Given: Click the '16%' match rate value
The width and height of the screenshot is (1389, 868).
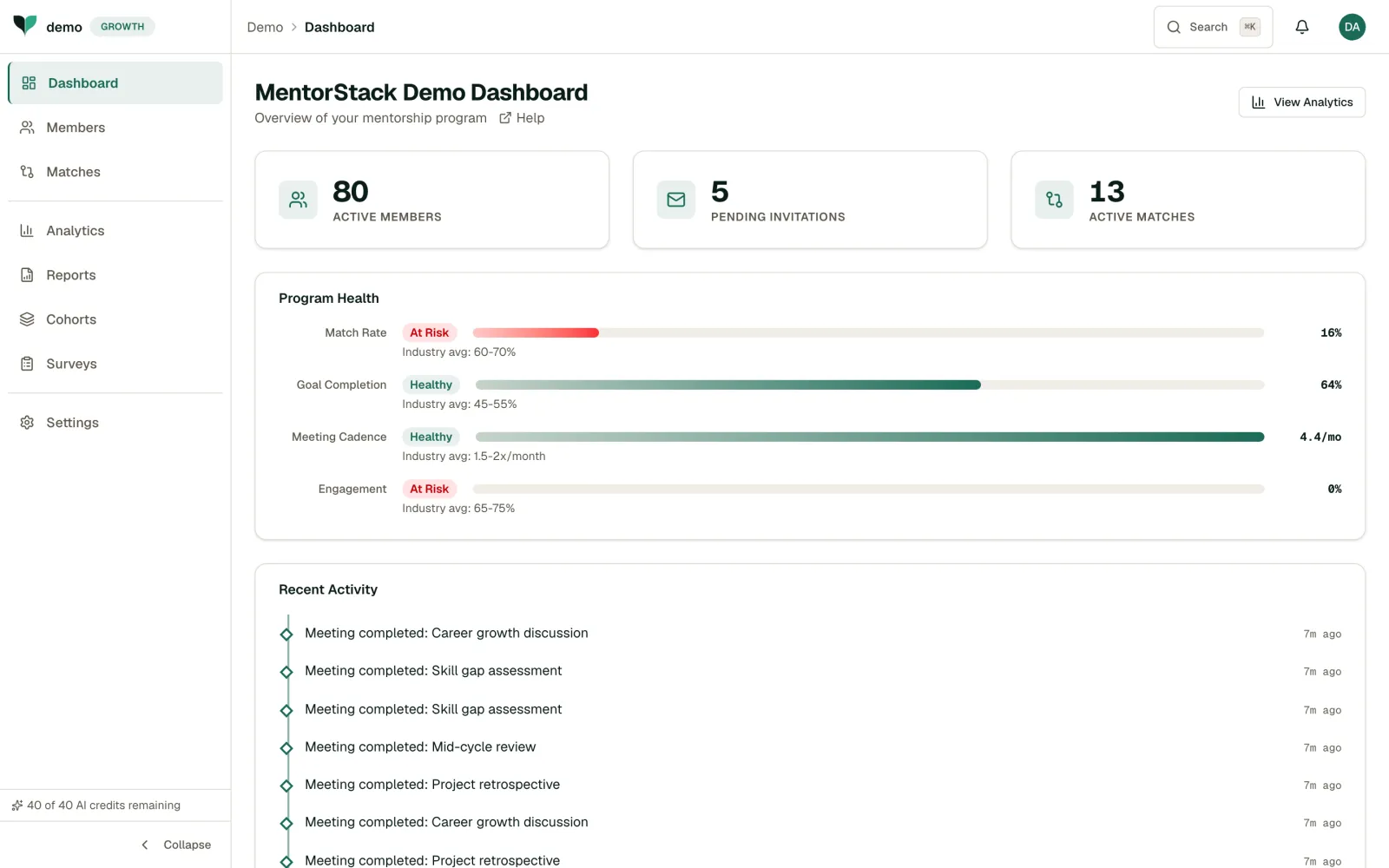Looking at the screenshot, I should [1331, 332].
